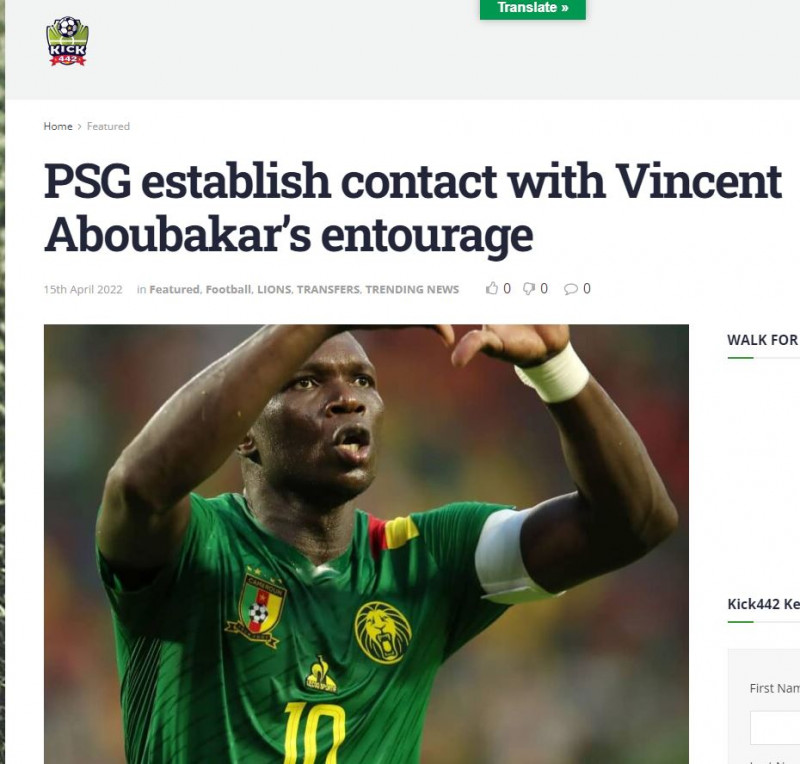Image resolution: width=800 pixels, height=764 pixels.
Task: Open the featured Aboubakar article image
Action: coord(366,544)
